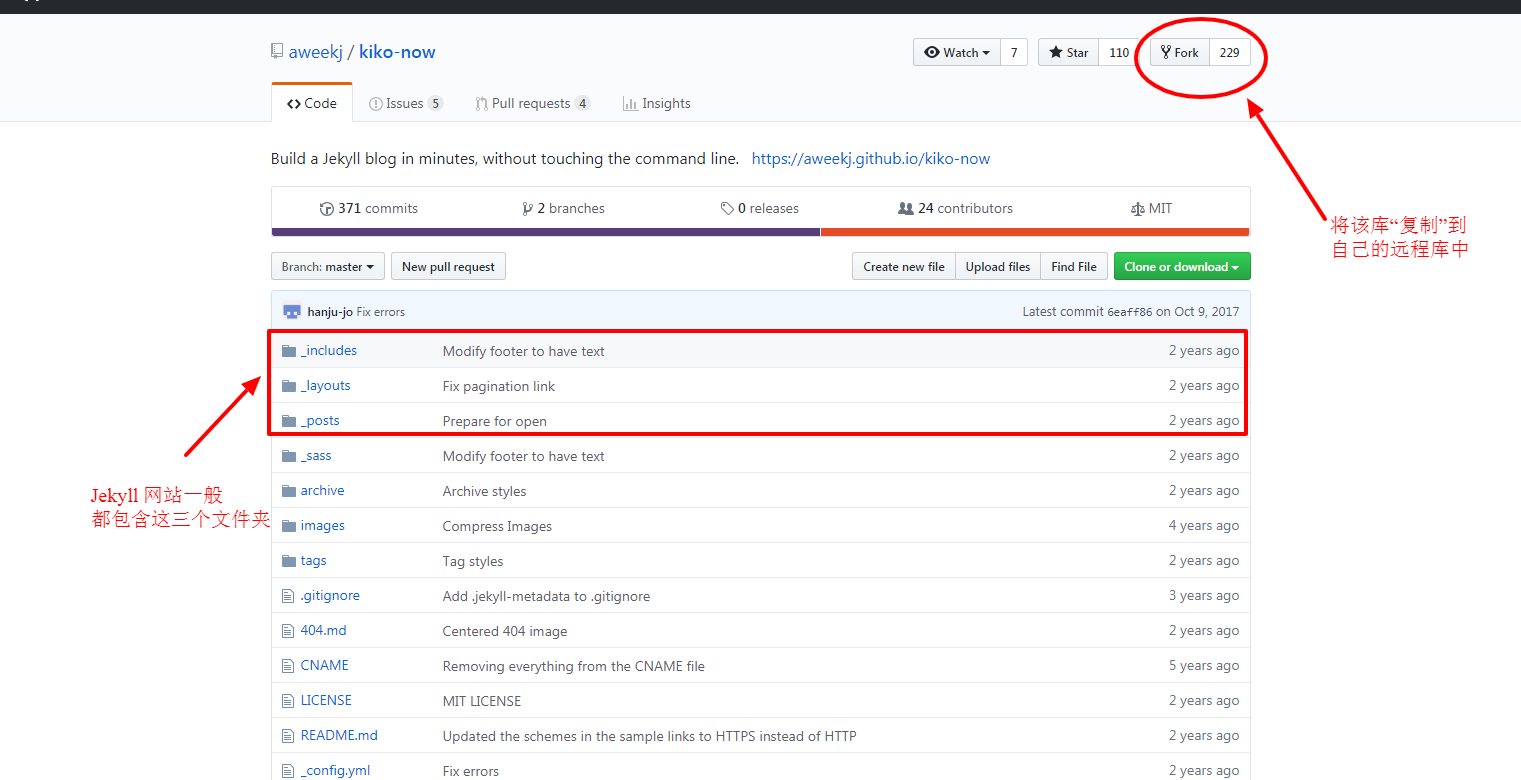Switch to the Code tab

312,104
